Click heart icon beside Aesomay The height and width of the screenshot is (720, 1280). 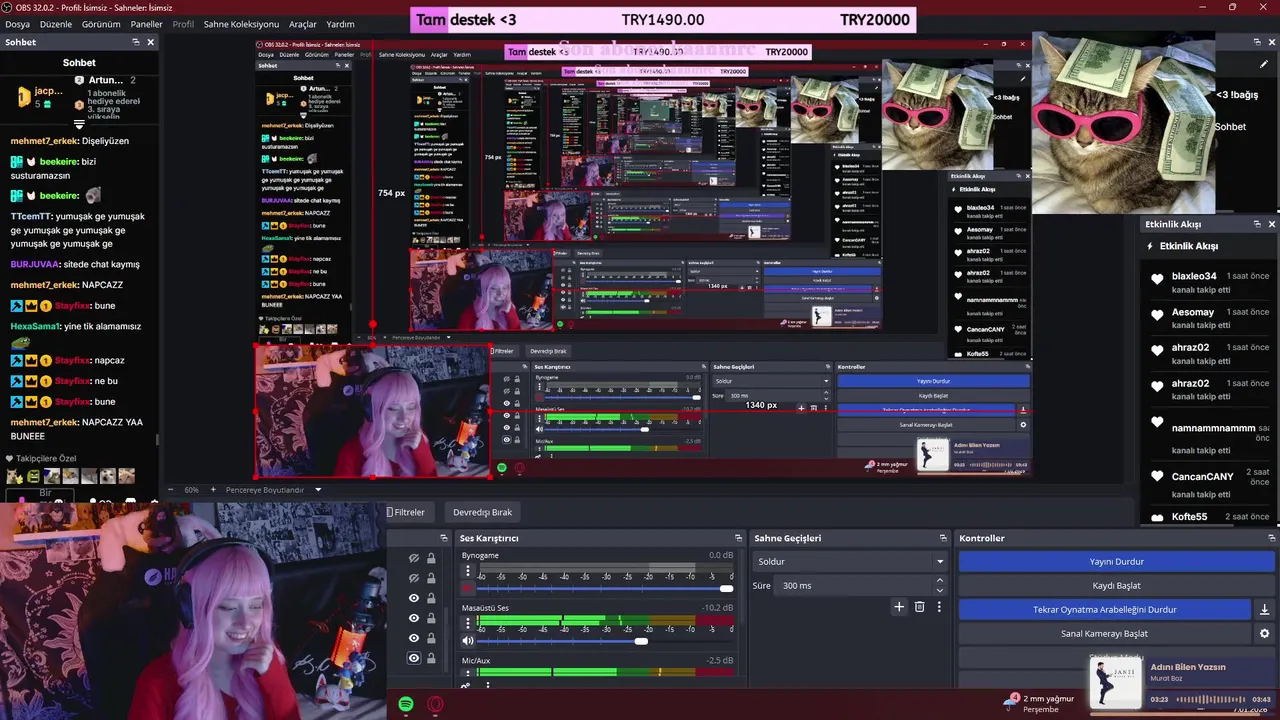[x=1157, y=314]
